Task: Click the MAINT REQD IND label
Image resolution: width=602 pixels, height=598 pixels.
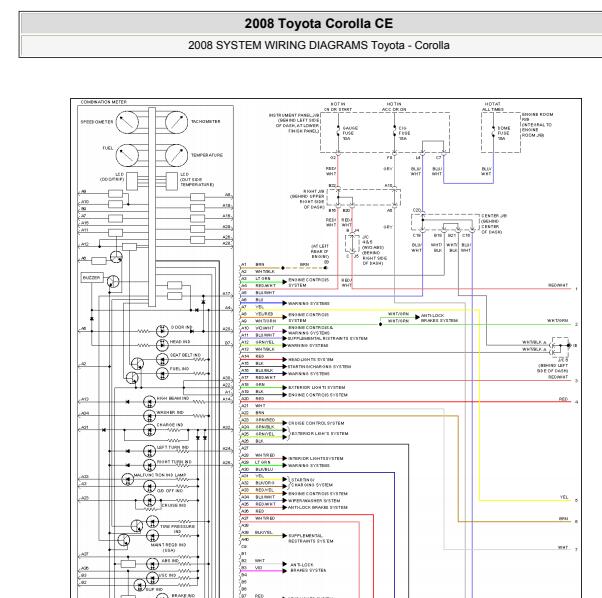Action: (x=169, y=547)
